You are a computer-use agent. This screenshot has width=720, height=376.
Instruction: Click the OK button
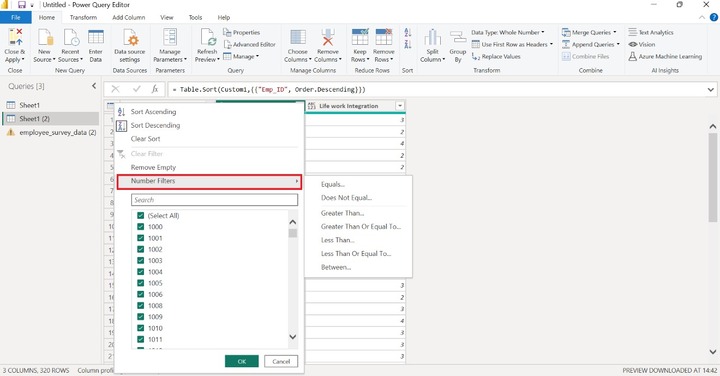(242, 361)
